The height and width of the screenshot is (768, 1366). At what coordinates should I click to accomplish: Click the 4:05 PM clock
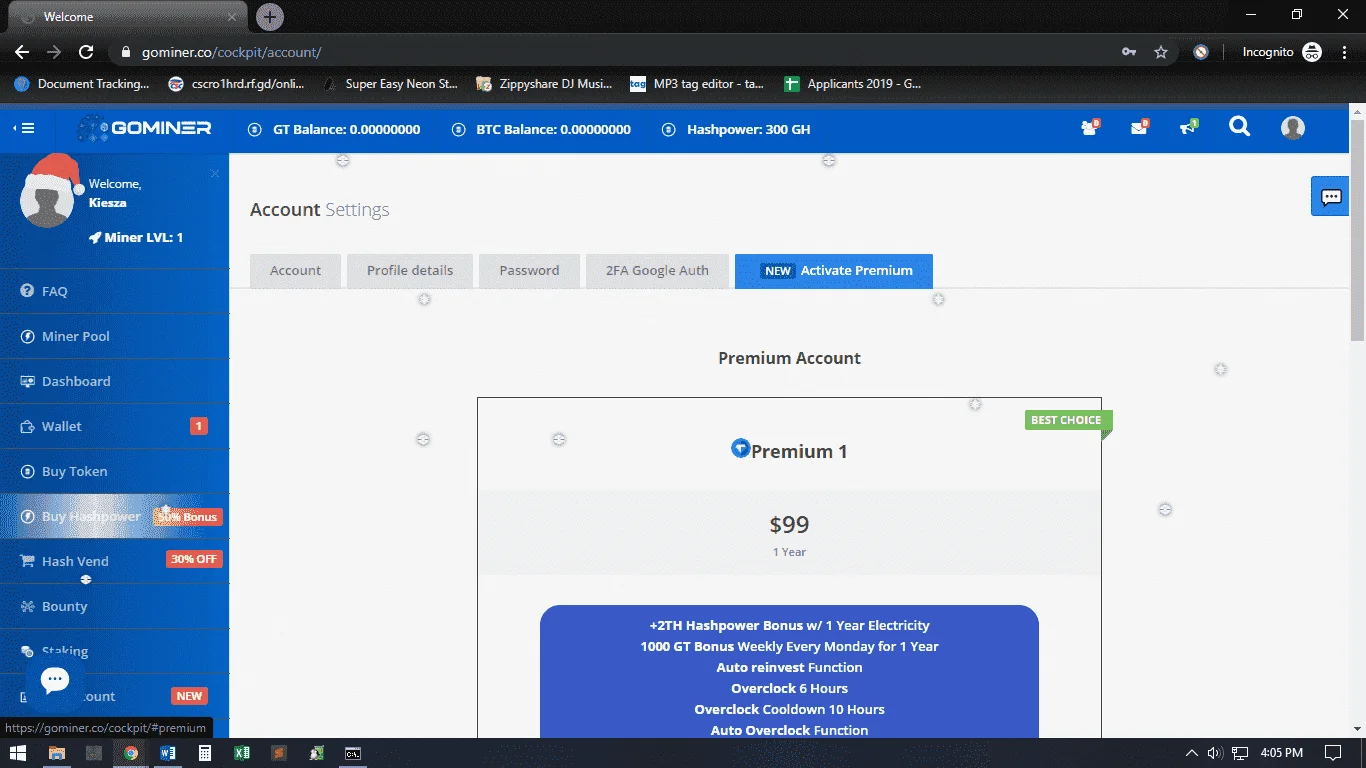pos(1281,753)
